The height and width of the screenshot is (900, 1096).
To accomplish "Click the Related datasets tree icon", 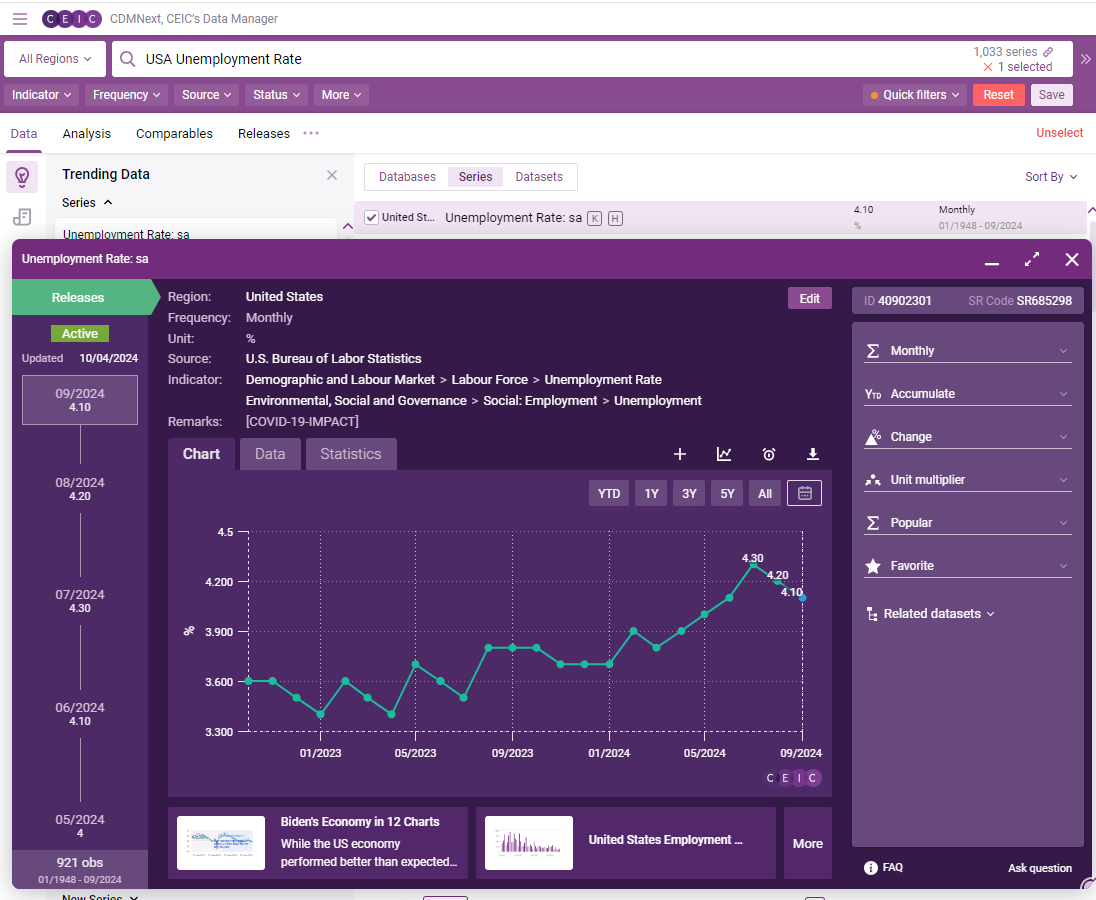I will click(872, 614).
